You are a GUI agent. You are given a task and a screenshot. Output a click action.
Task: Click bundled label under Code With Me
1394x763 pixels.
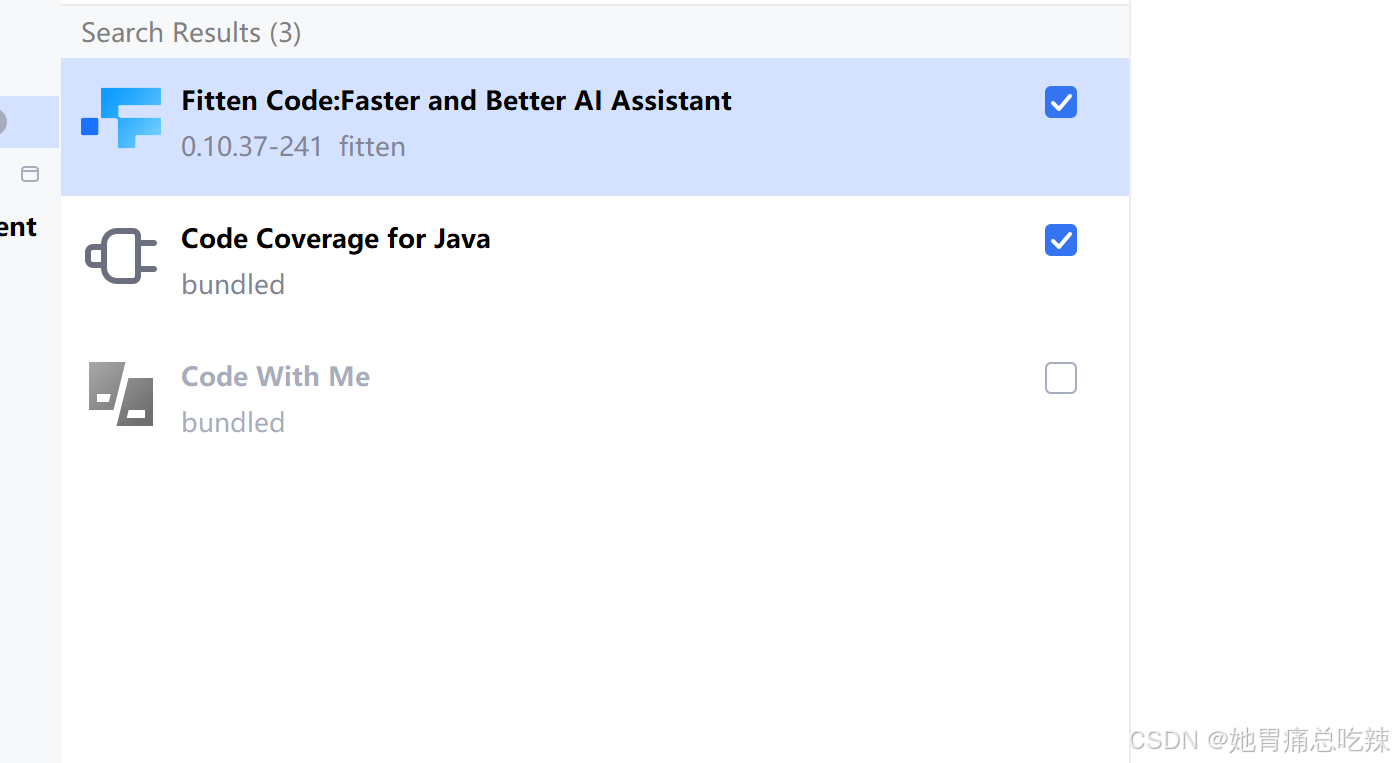(x=233, y=423)
